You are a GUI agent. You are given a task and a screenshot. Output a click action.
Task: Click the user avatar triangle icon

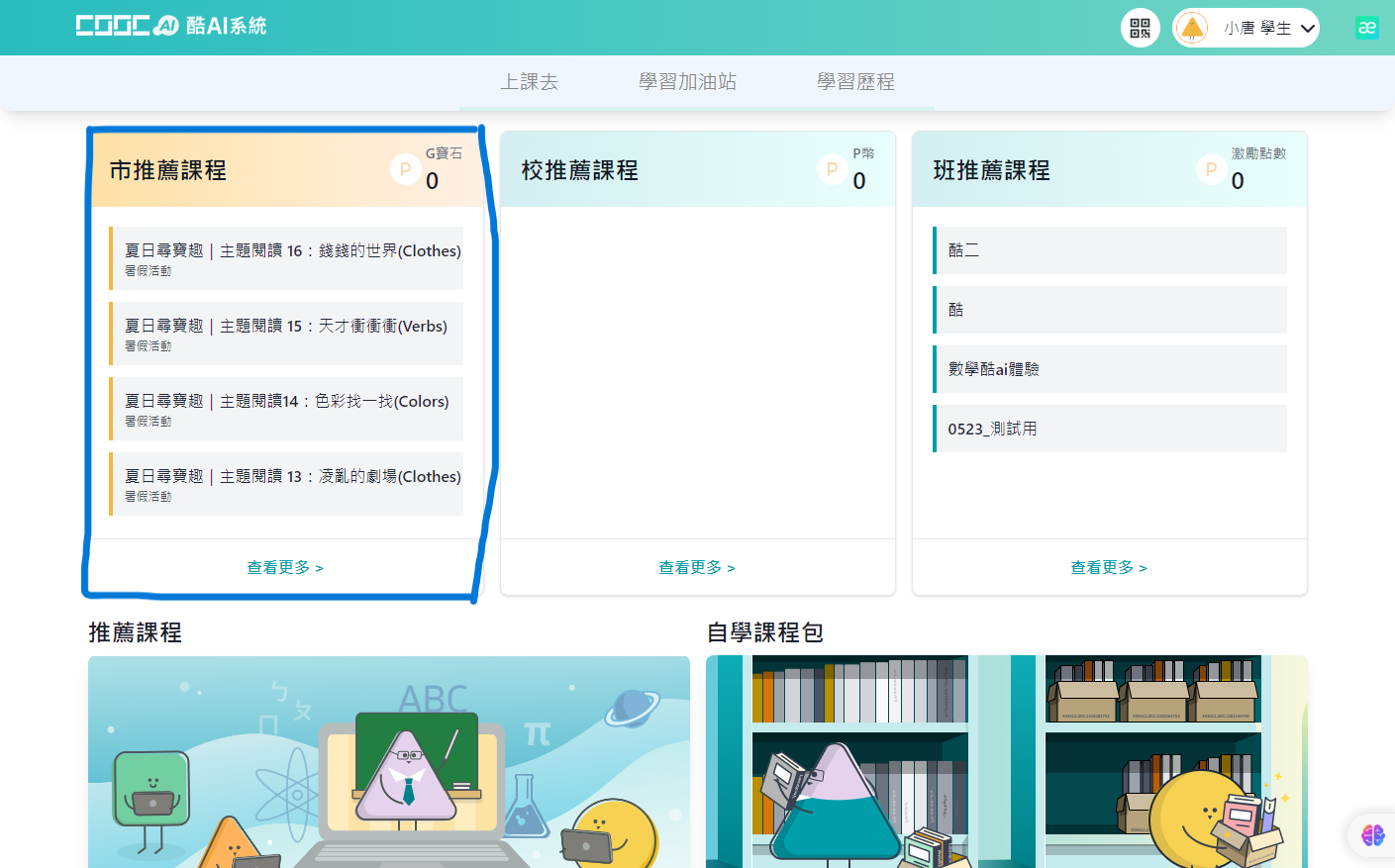click(x=1193, y=28)
